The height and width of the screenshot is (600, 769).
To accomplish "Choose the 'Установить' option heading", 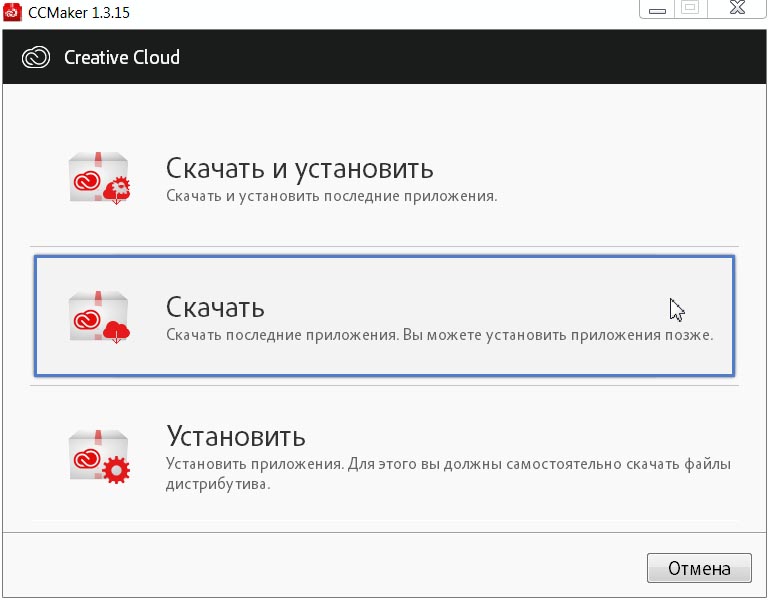I will click(236, 436).
